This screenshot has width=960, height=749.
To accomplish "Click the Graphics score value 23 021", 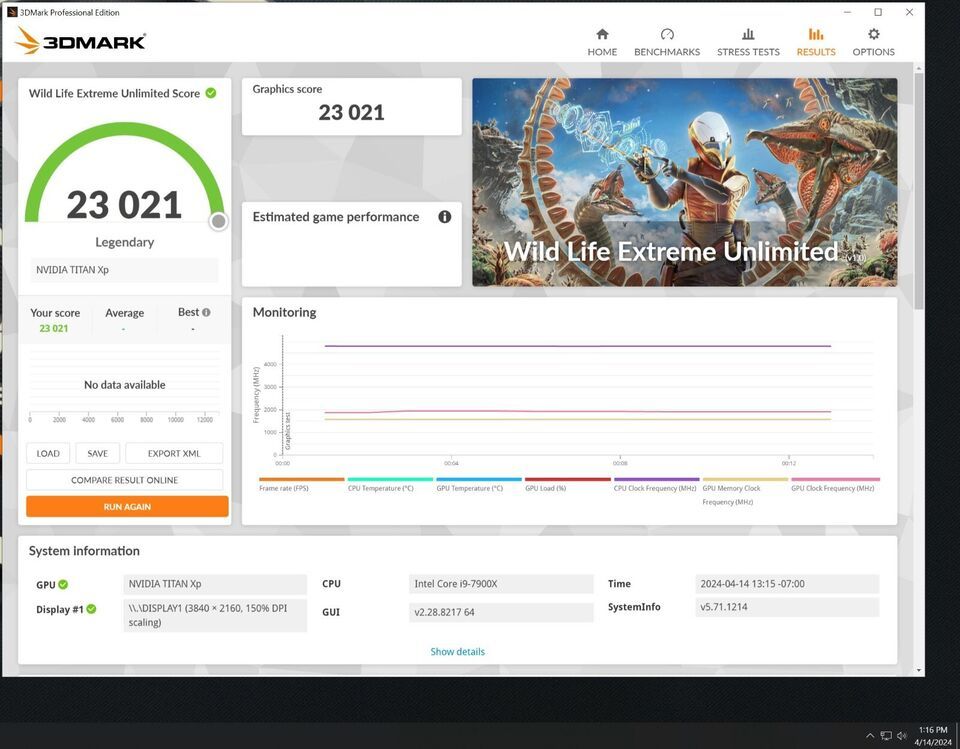I will (x=351, y=113).
